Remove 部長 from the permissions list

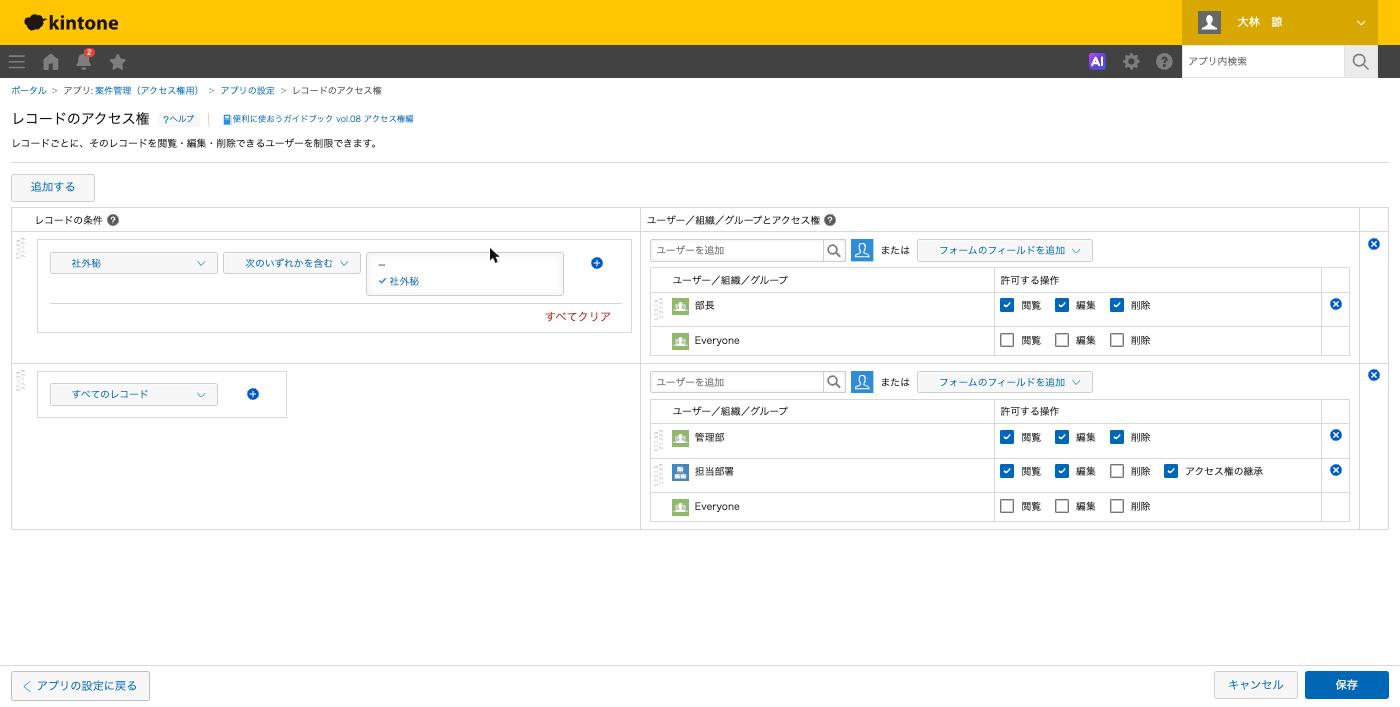click(1336, 304)
